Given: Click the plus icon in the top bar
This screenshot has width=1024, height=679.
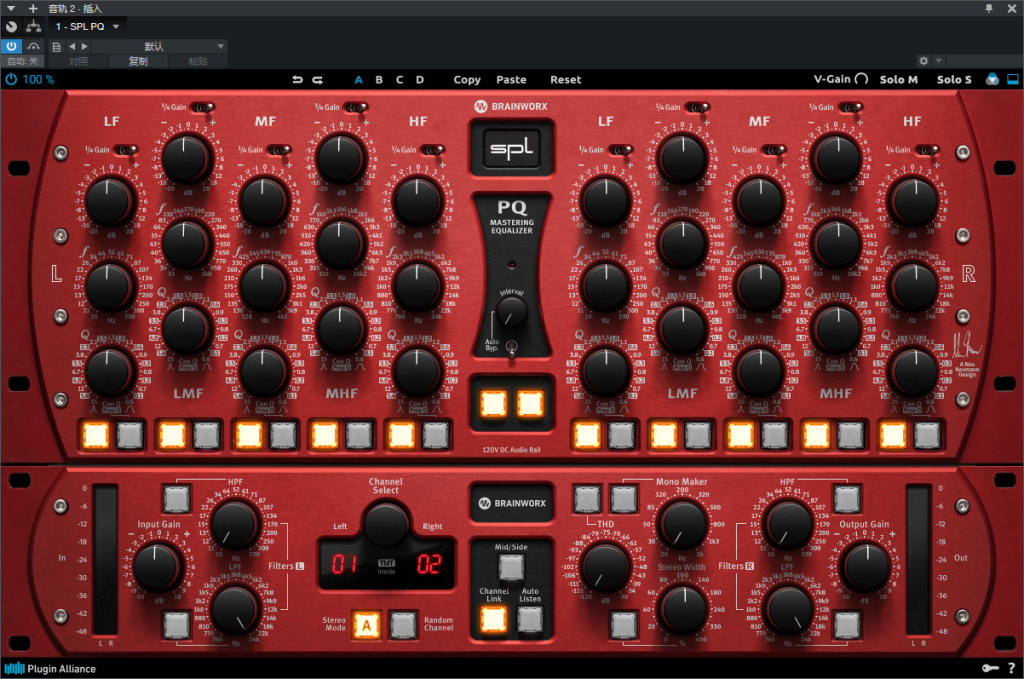Looking at the screenshot, I should point(33,8).
